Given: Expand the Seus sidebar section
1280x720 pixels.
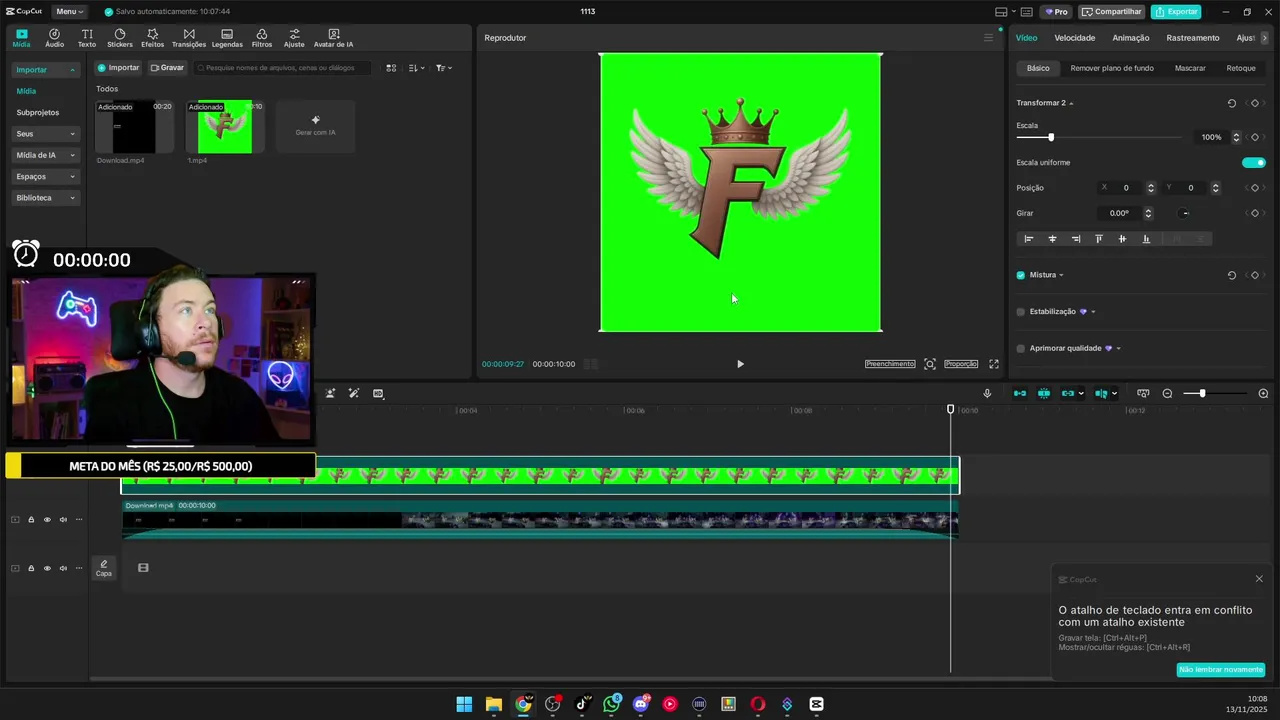Looking at the screenshot, I should point(45,134).
